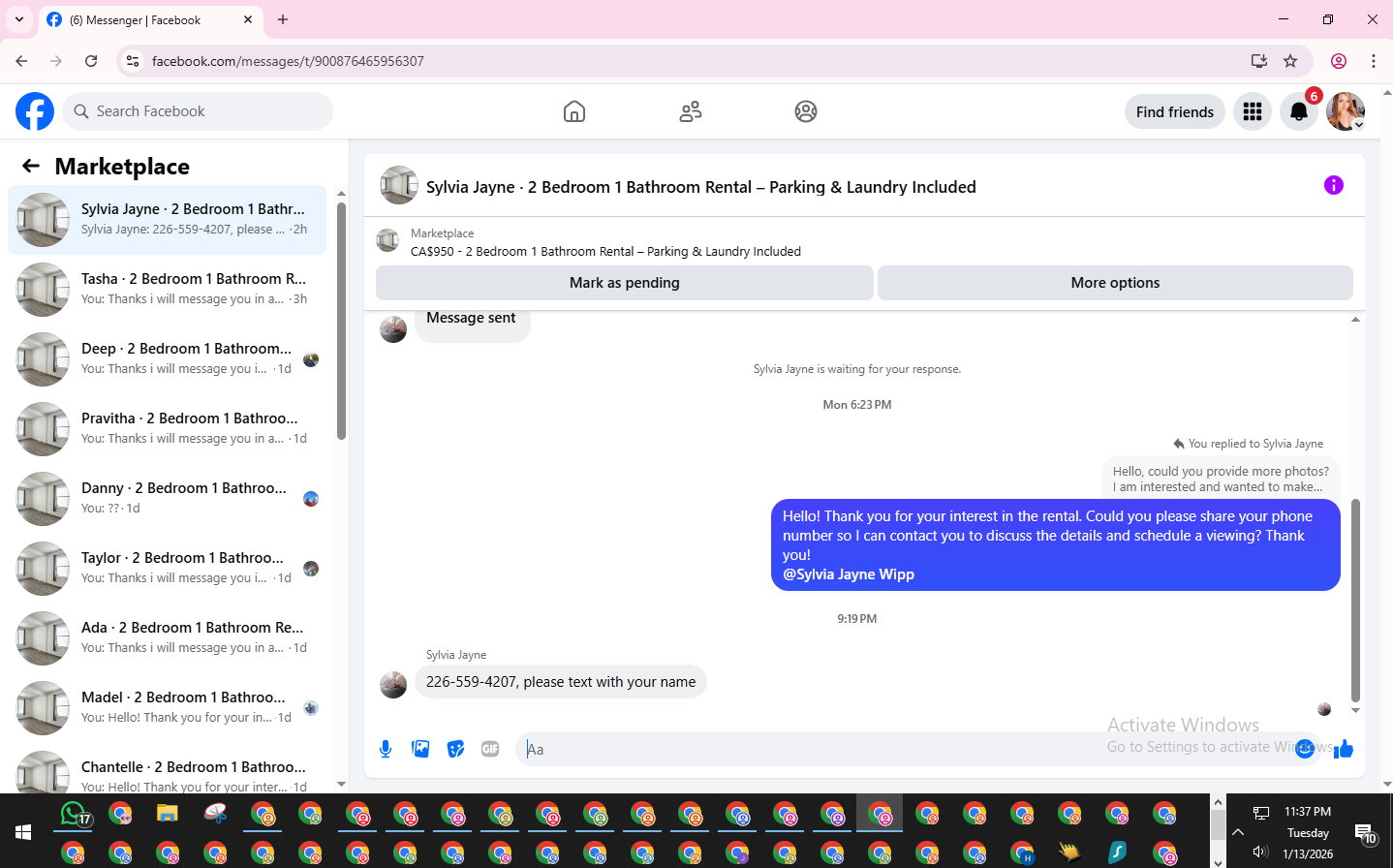Go to the Home feed icon
This screenshot has height=868, width=1393.
[x=574, y=111]
